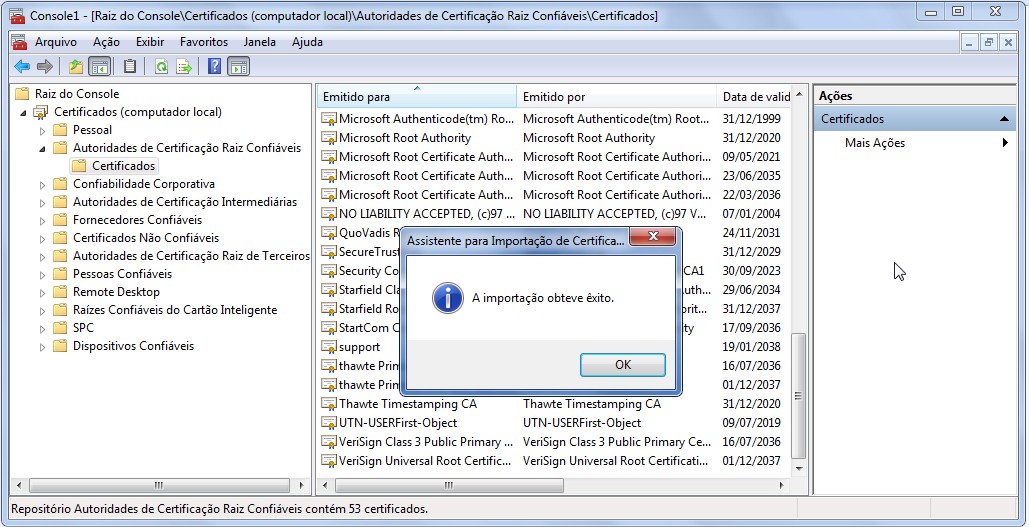Image resolution: width=1029 pixels, height=527 pixels.
Task: Expand the Fornecedores Confiáveis tree node
Action: [x=42, y=220]
